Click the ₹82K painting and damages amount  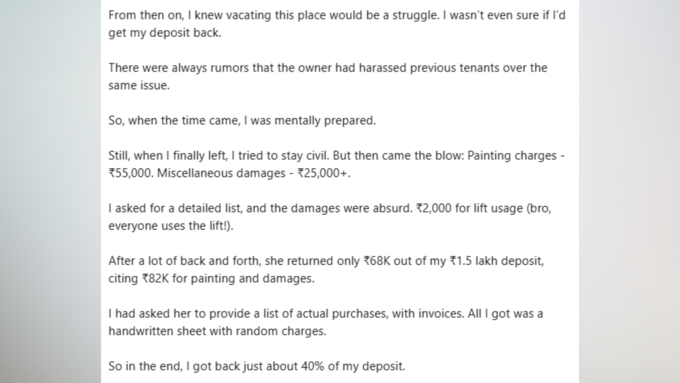click(155, 278)
